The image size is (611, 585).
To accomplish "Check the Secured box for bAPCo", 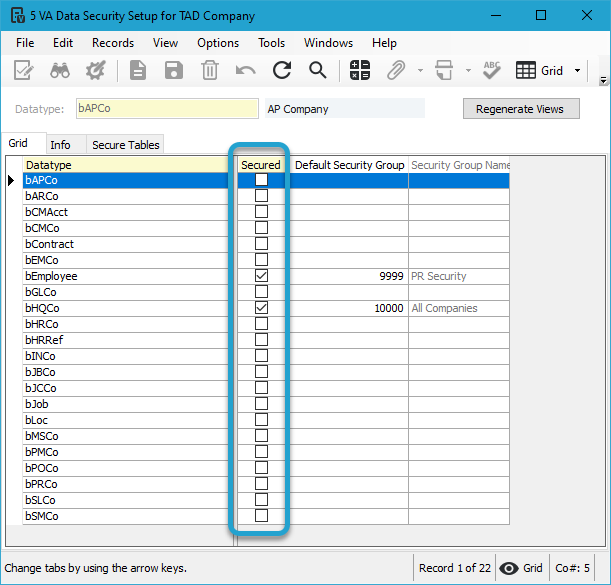I will coord(261,180).
